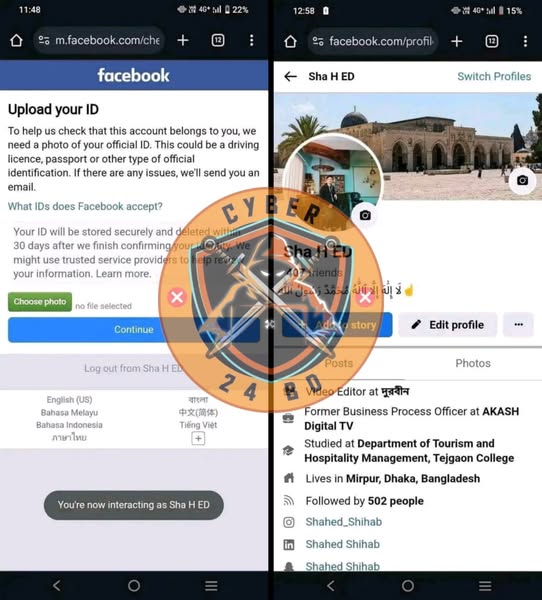Image resolution: width=542 pixels, height=600 pixels.
Task: Tap Android back button on left screen
Action: click(x=57, y=585)
